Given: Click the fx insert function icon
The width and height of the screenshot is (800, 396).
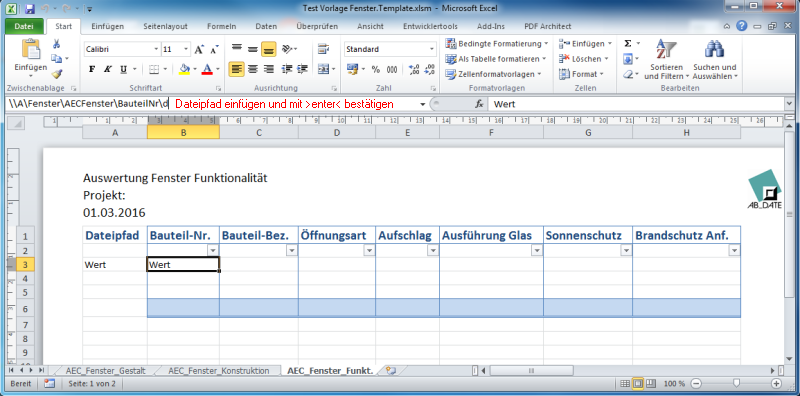Looking at the screenshot, I should click(x=479, y=104).
